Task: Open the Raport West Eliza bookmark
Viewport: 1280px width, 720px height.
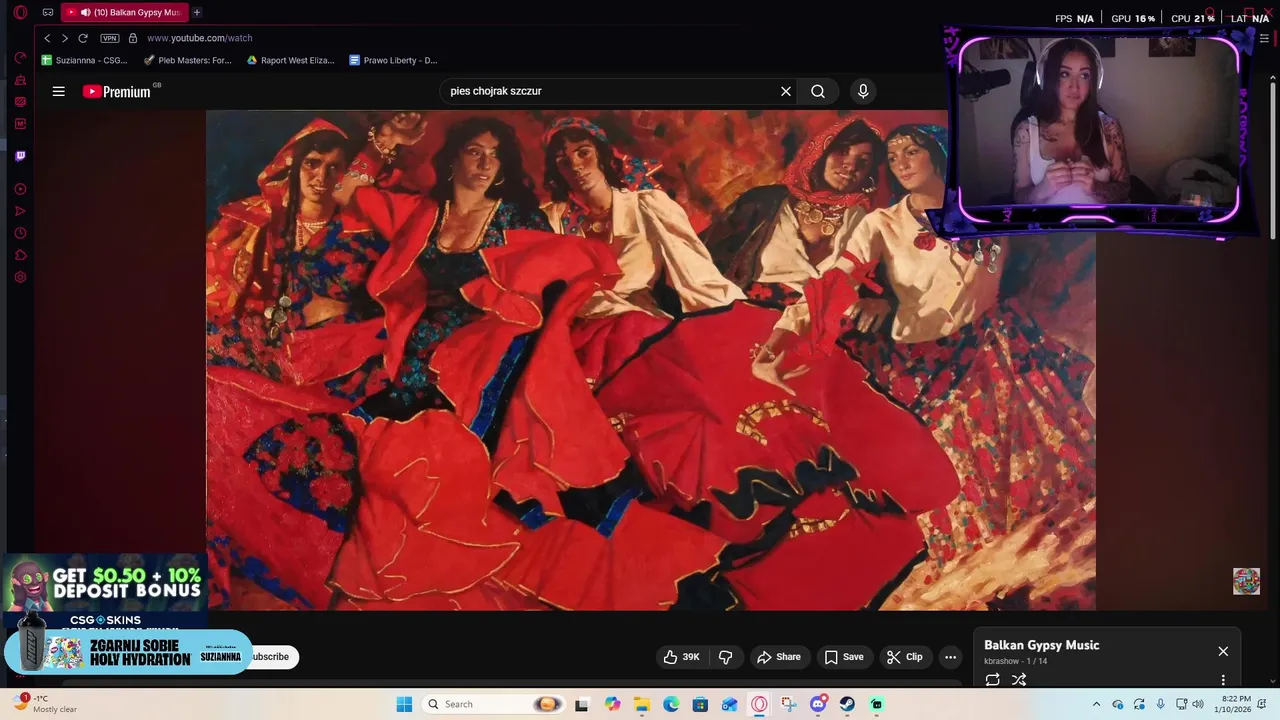Action: coord(290,60)
